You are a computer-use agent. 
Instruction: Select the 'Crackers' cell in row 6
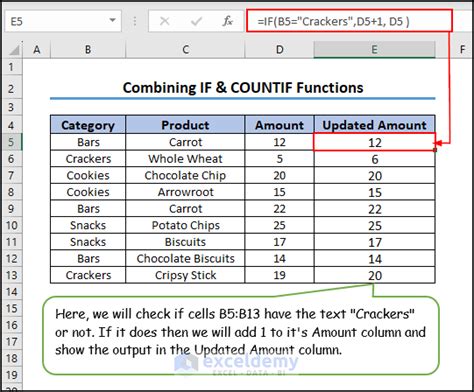pos(88,159)
